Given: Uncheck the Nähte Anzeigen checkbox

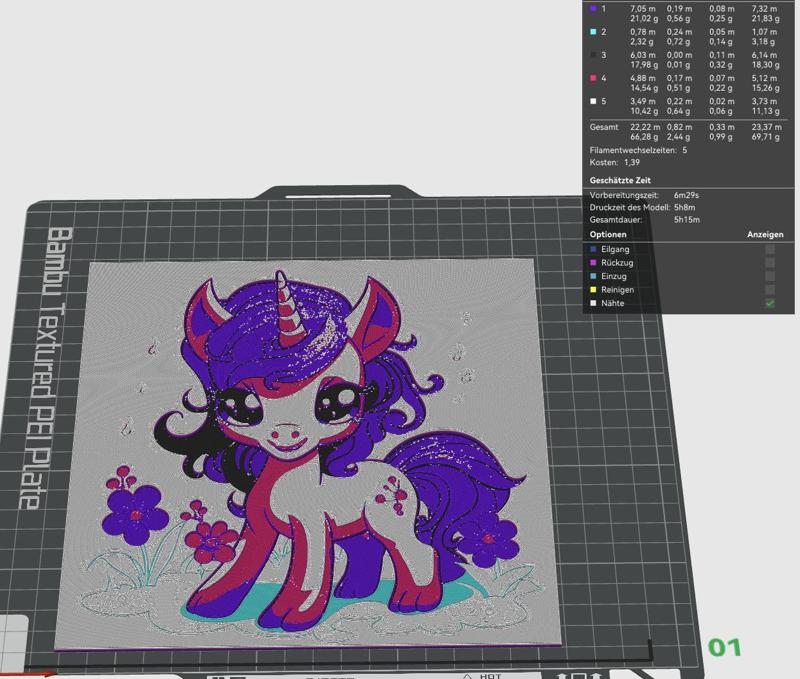Looking at the screenshot, I should 770,302.
